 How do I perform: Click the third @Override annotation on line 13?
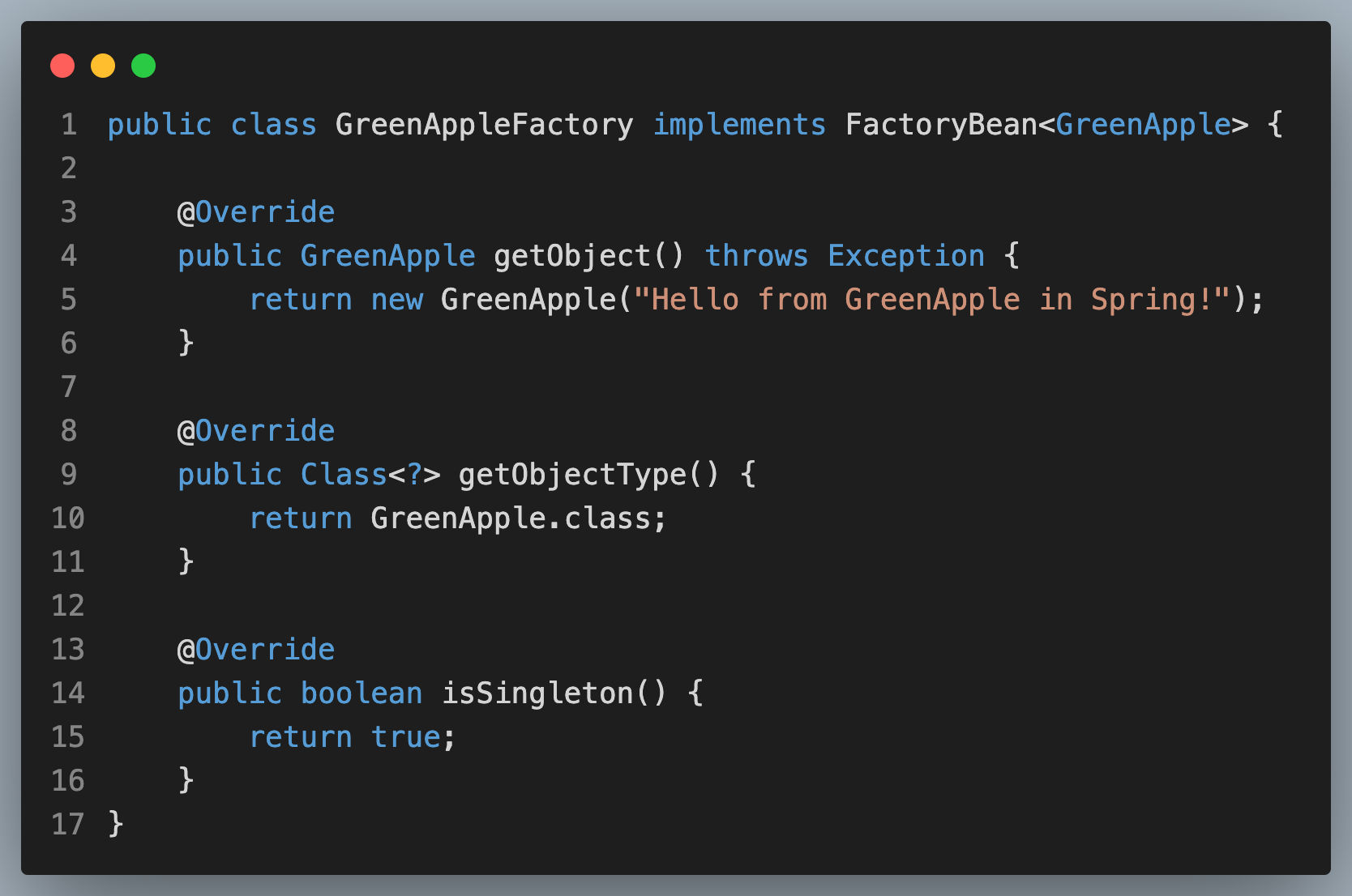[256, 650]
